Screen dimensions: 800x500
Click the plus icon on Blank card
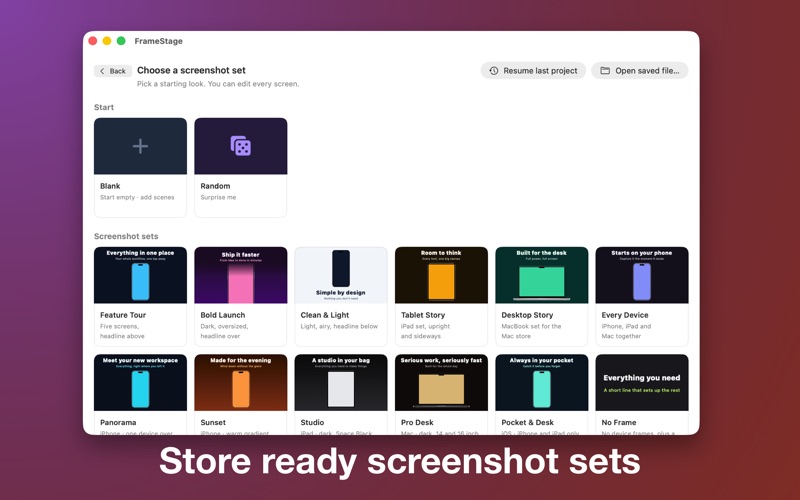pos(140,146)
